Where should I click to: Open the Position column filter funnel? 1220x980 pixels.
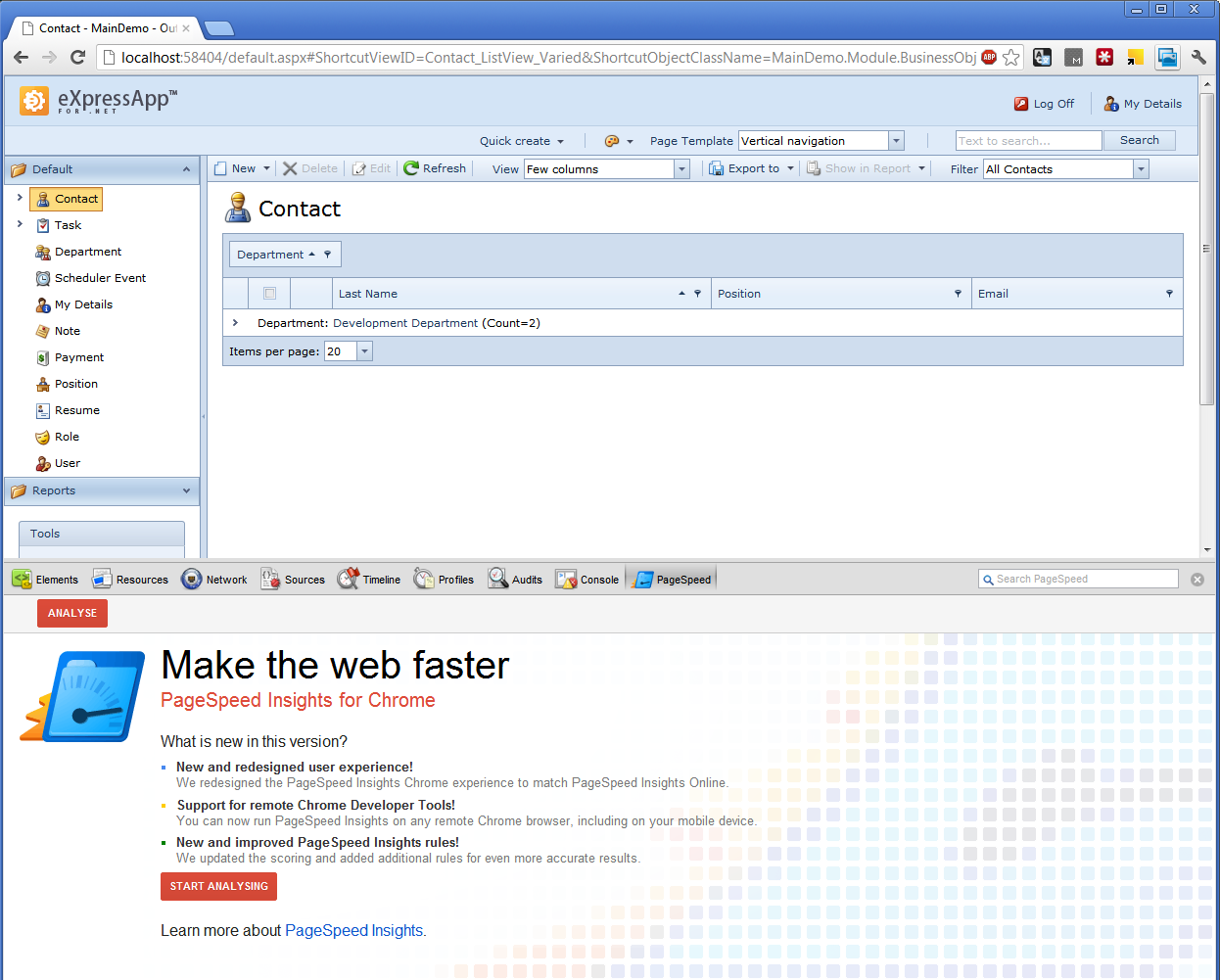click(958, 294)
